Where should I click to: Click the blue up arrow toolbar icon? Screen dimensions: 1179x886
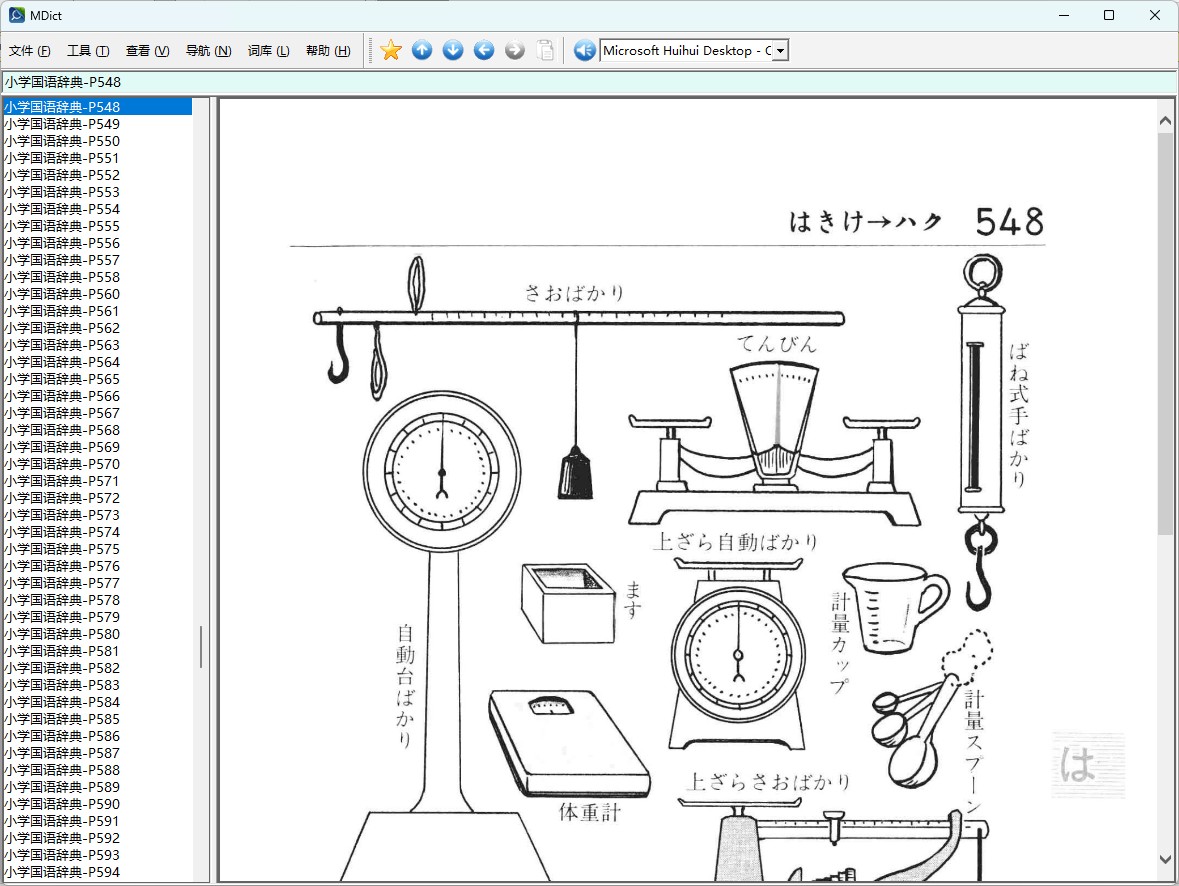422,50
